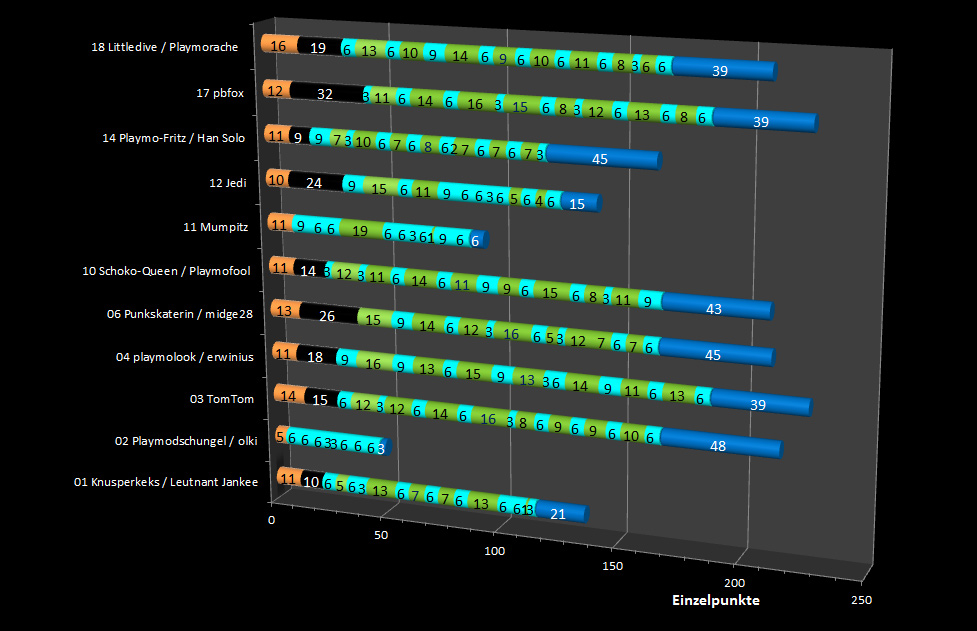Click black 9 segment in Playmo-Fritz bar
The width and height of the screenshot is (977, 631).
click(x=299, y=136)
